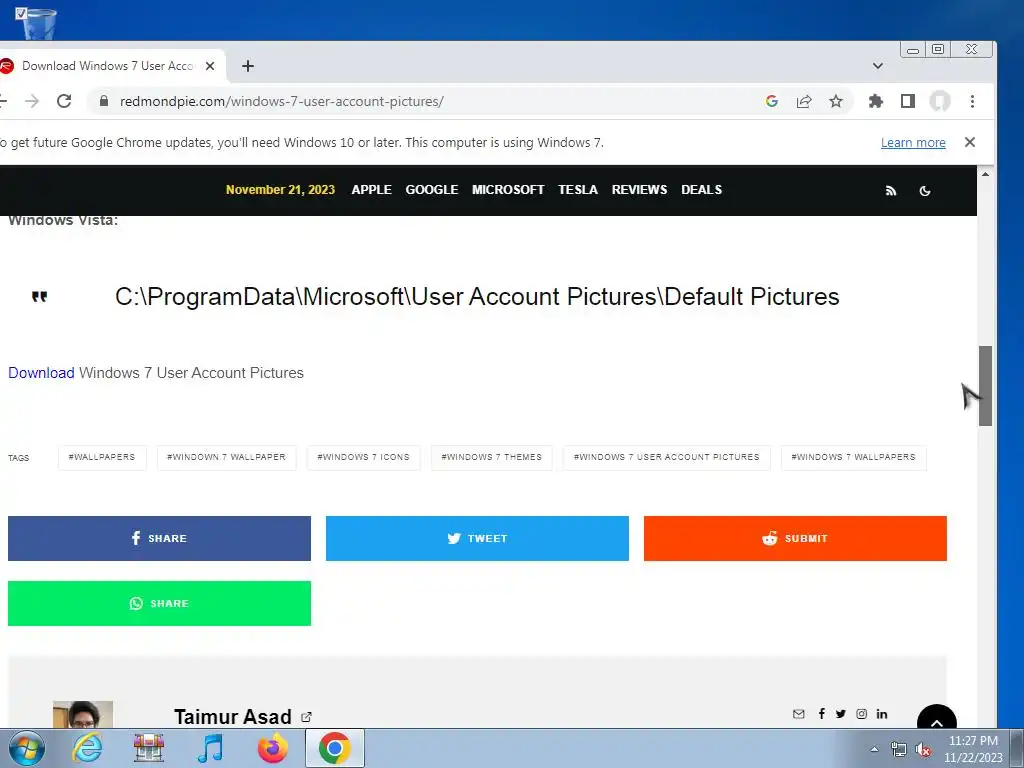Open the Extensions puzzle icon

click(x=876, y=101)
